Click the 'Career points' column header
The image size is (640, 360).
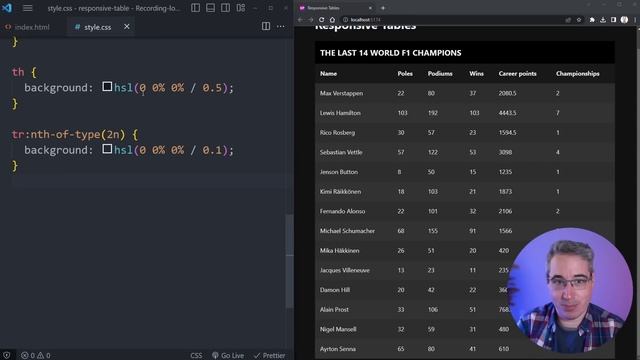(x=518, y=73)
